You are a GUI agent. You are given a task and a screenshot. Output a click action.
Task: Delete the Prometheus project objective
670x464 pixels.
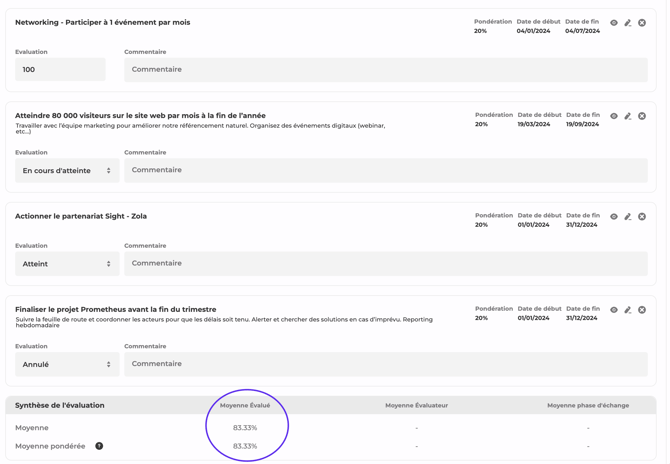click(642, 310)
